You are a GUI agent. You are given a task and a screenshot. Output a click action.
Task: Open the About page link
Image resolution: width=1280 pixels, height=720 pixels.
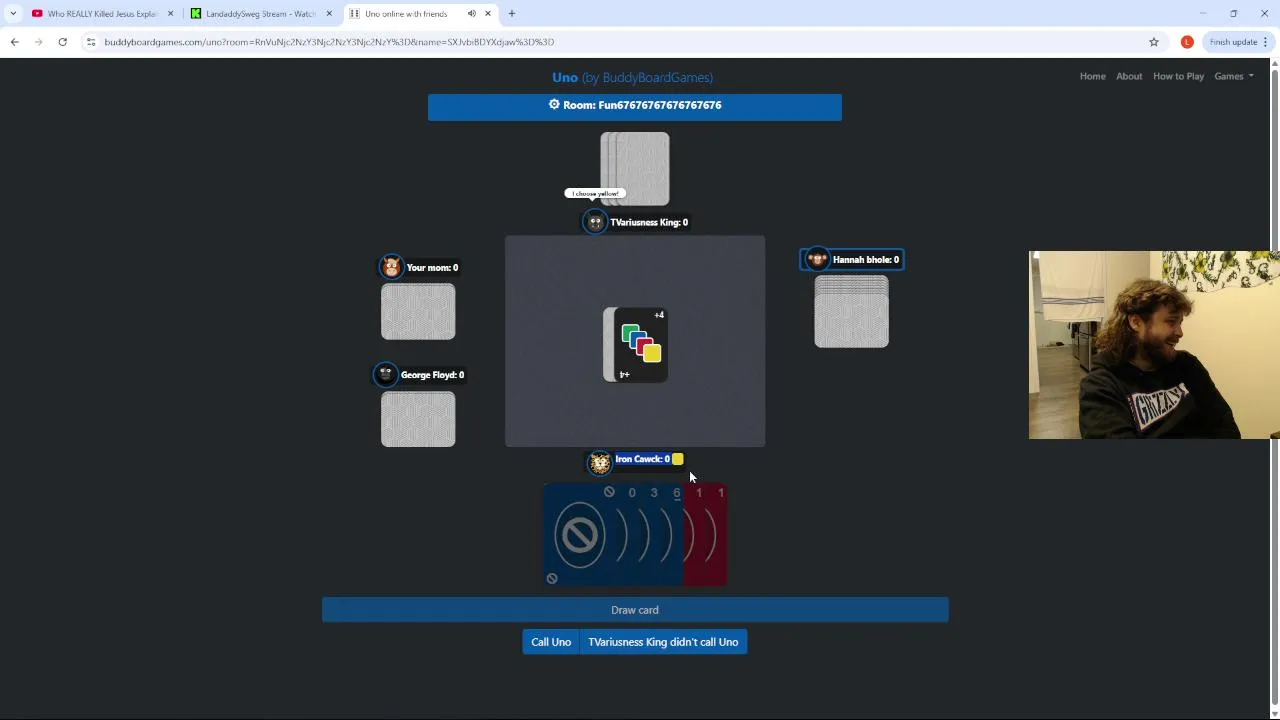(1129, 76)
